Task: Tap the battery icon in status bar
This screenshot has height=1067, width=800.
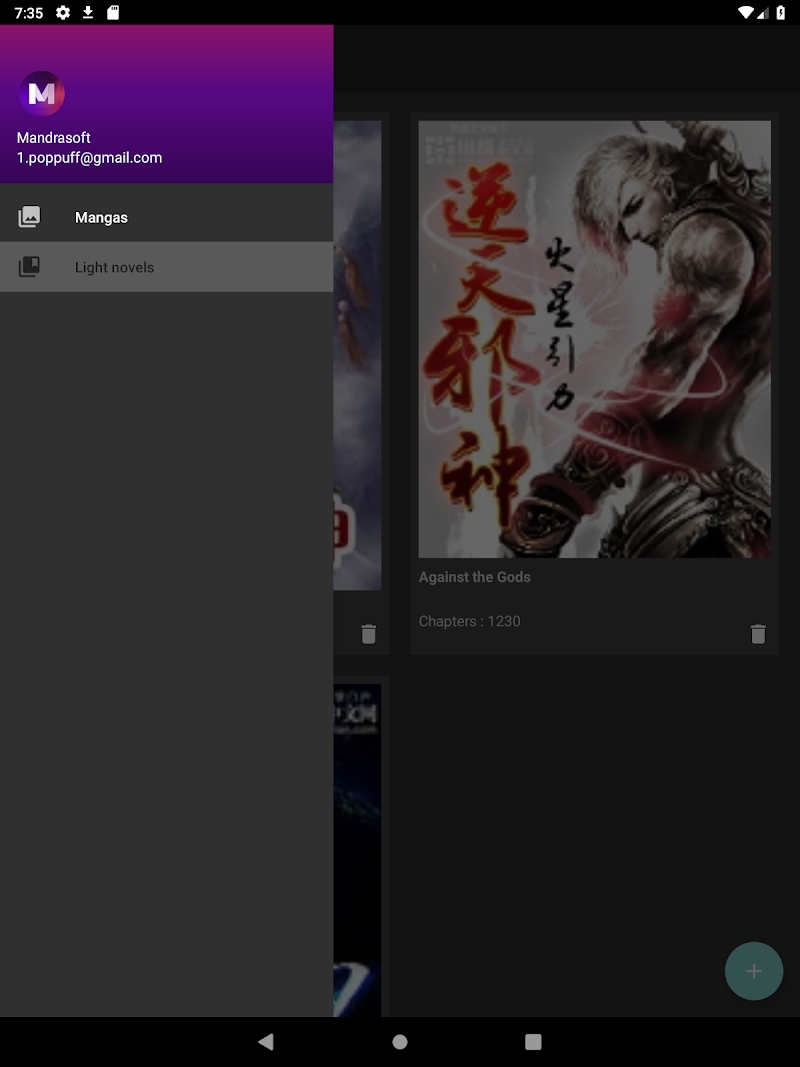Action: pos(781,12)
